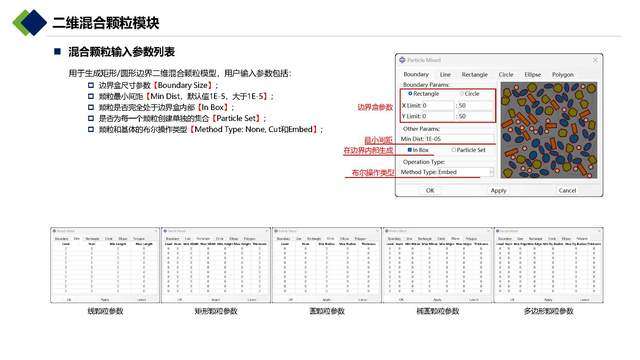Click the slide title 二维混合颗粒模块

(x=106, y=23)
